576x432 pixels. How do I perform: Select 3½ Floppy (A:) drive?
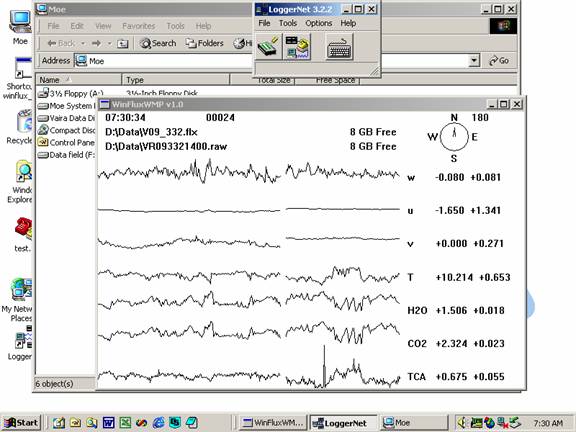point(71,93)
